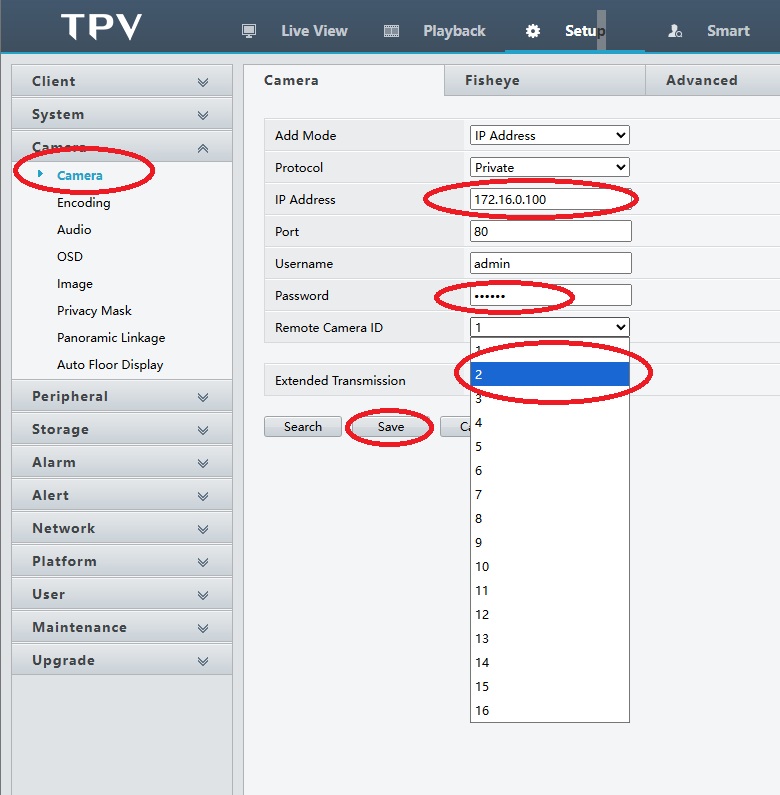Click the Password input field
This screenshot has height=795, width=780.
point(550,296)
